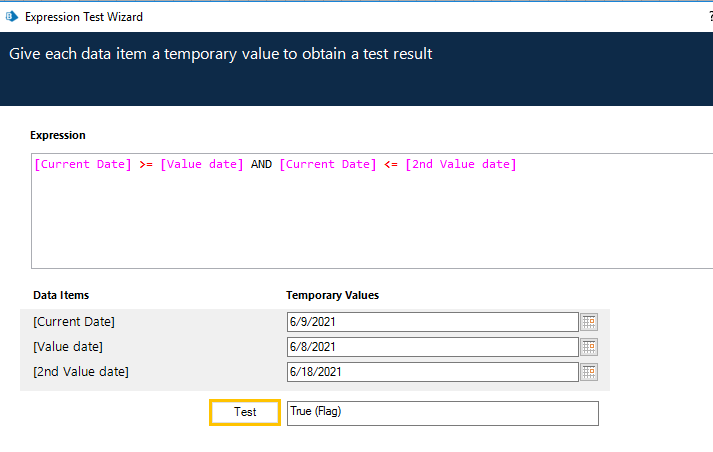Click the True (Flag) result box
This screenshot has width=713, height=452.
click(x=442, y=413)
